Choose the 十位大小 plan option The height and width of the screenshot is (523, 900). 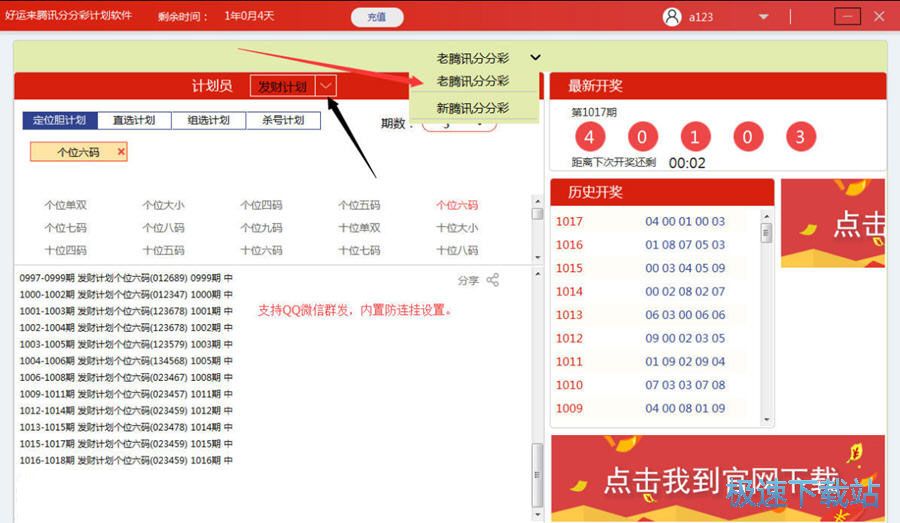click(457, 228)
